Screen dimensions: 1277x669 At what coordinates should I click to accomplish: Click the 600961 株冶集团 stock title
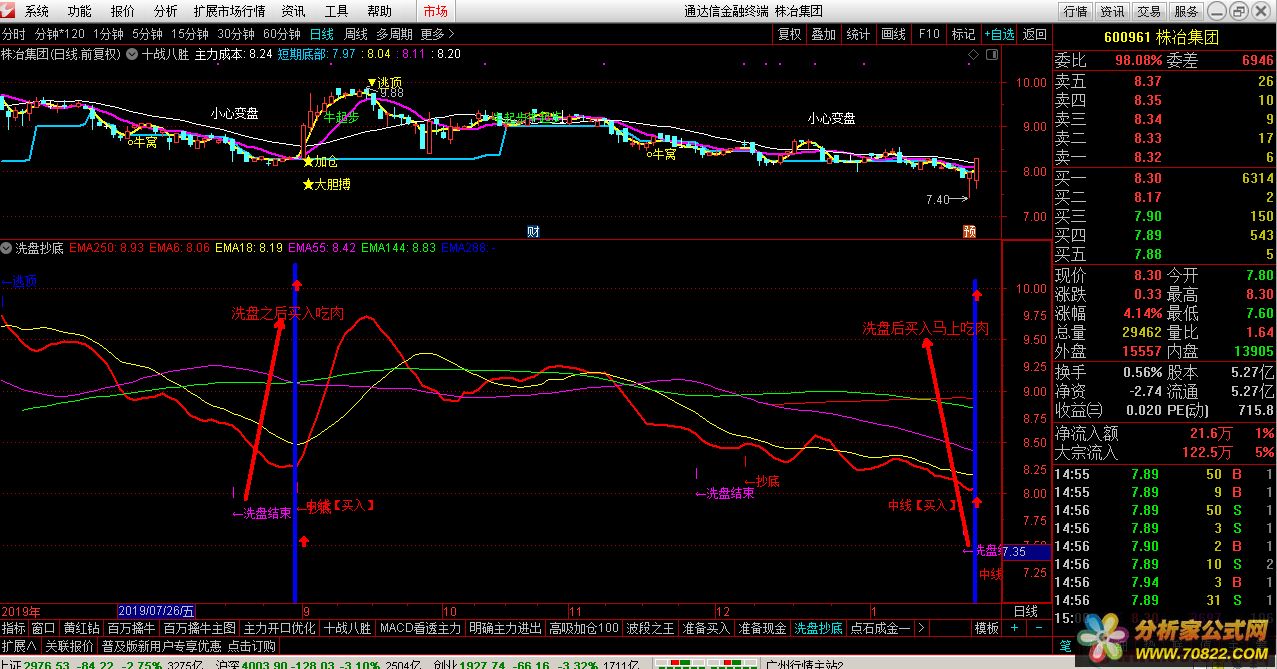[1161, 37]
